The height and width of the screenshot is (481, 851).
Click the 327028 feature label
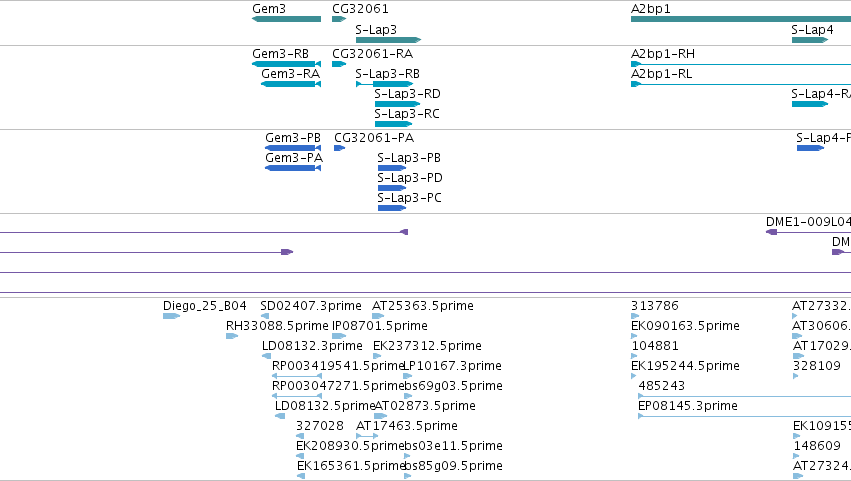(x=320, y=426)
